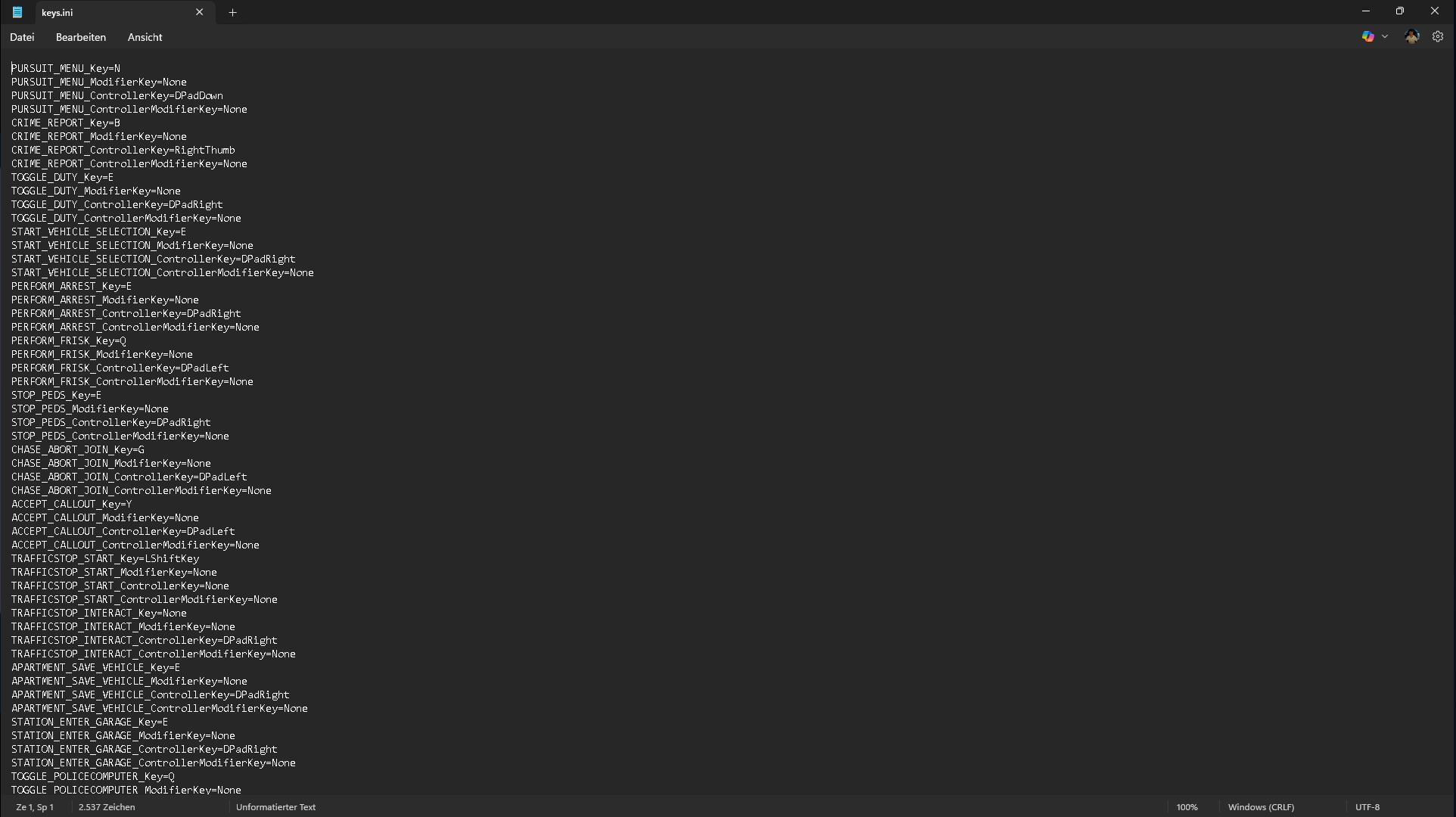Image resolution: width=1456 pixels, height=817 pixels.
Task: Click the Windows (CRLF) line ending indicator
Action: tap(1261, 807)
